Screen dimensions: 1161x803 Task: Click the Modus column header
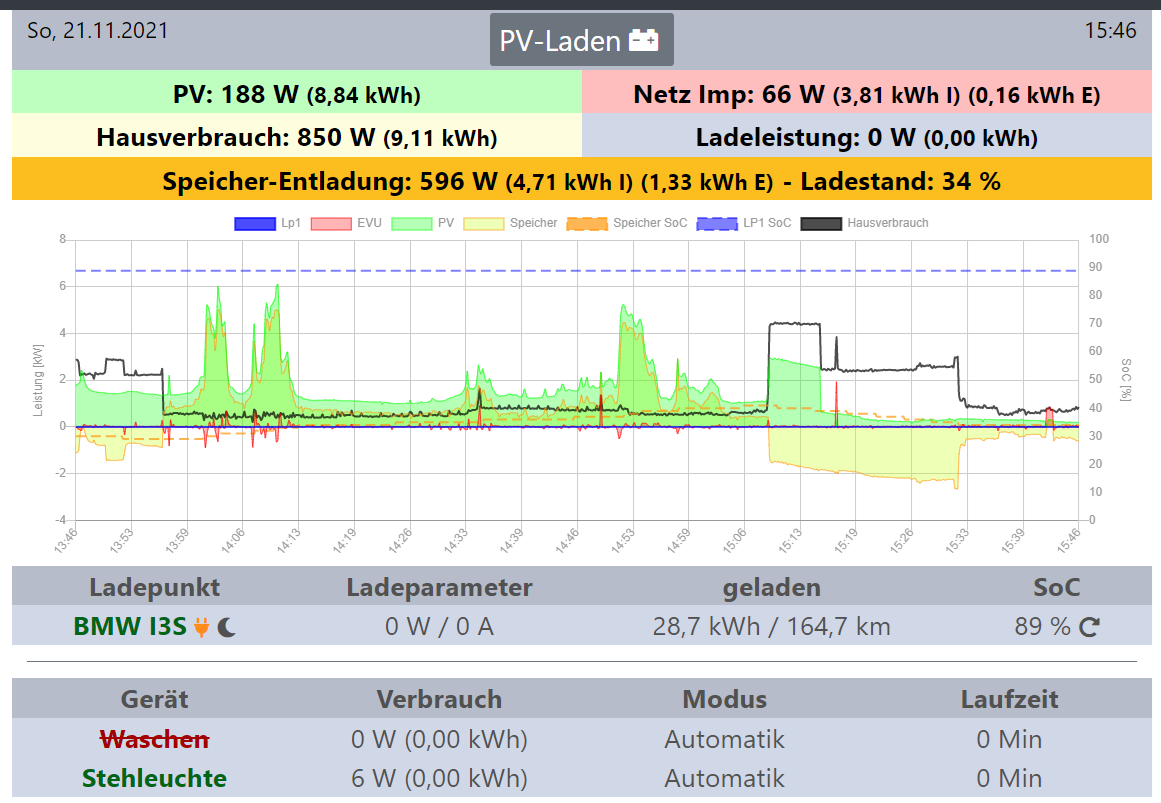(x=724, y=699)
